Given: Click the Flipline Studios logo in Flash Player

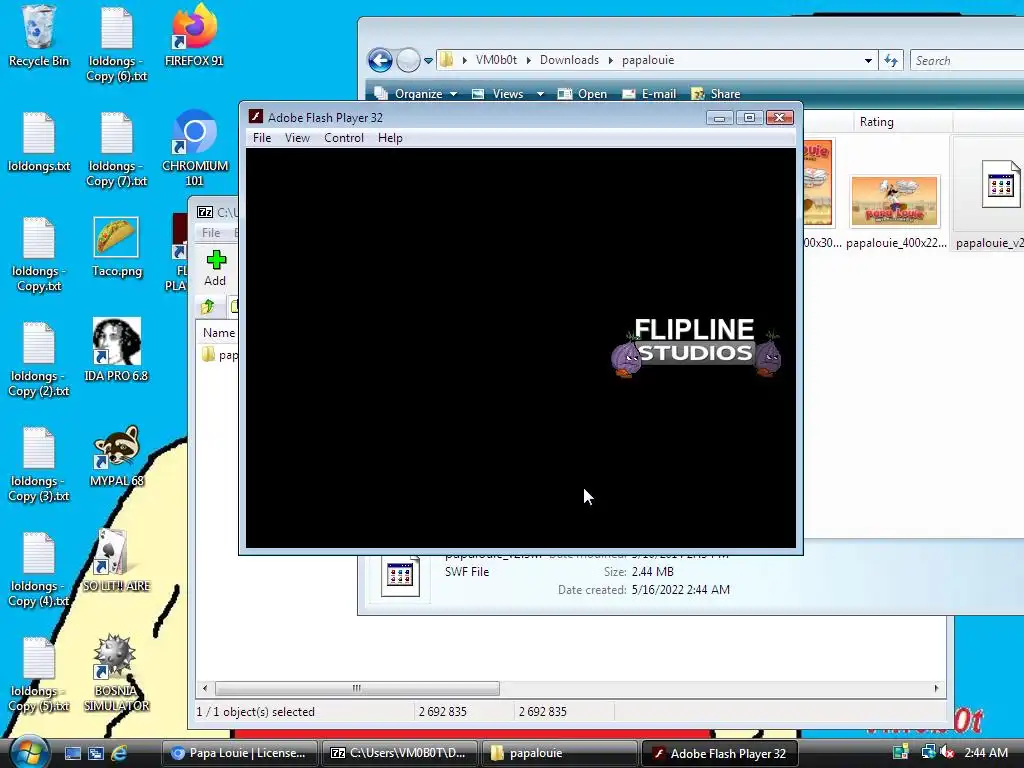Looking at the screenshot, I should (x=696, y=347).
